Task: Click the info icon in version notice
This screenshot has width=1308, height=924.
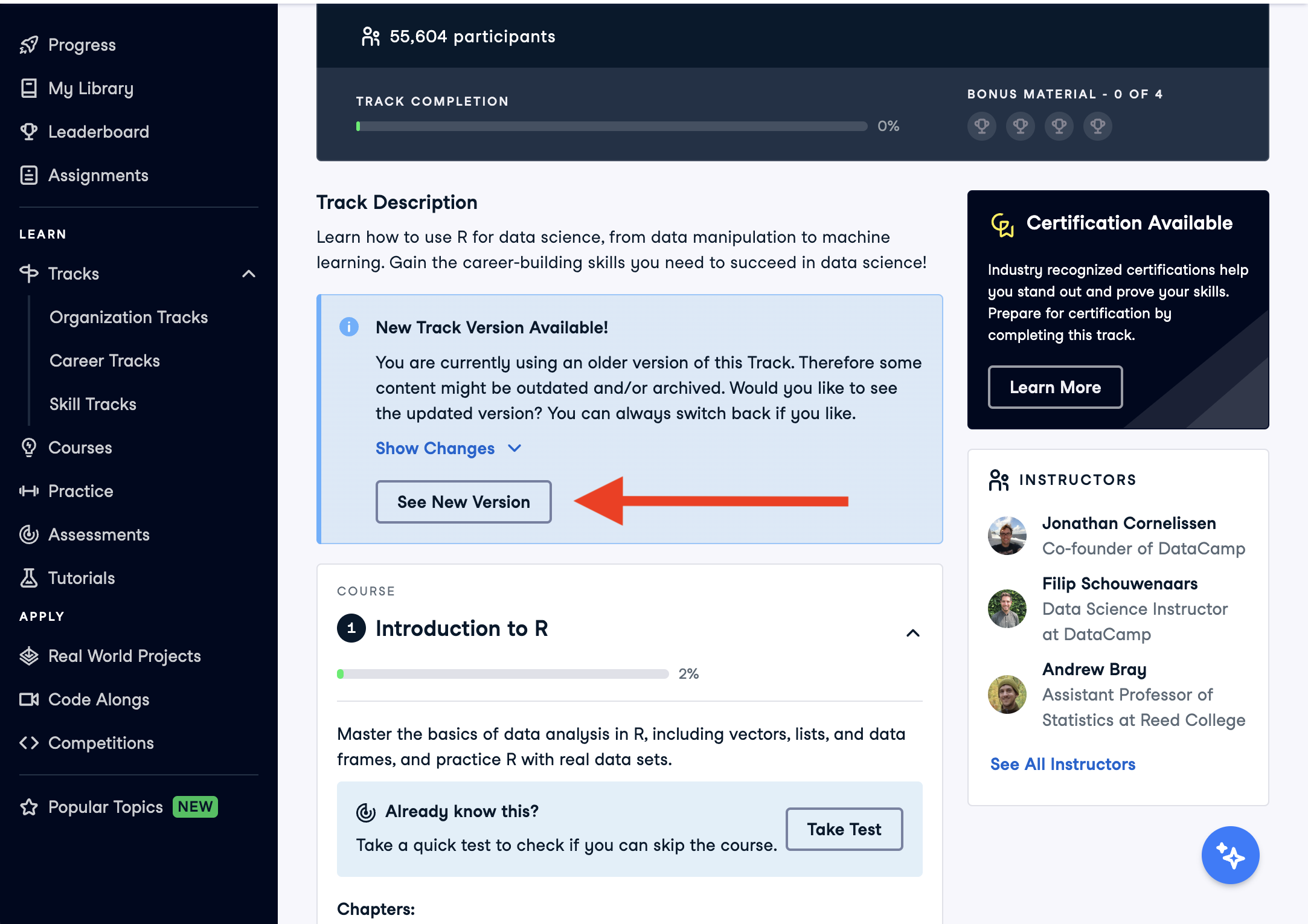Action: click(348, 327)
